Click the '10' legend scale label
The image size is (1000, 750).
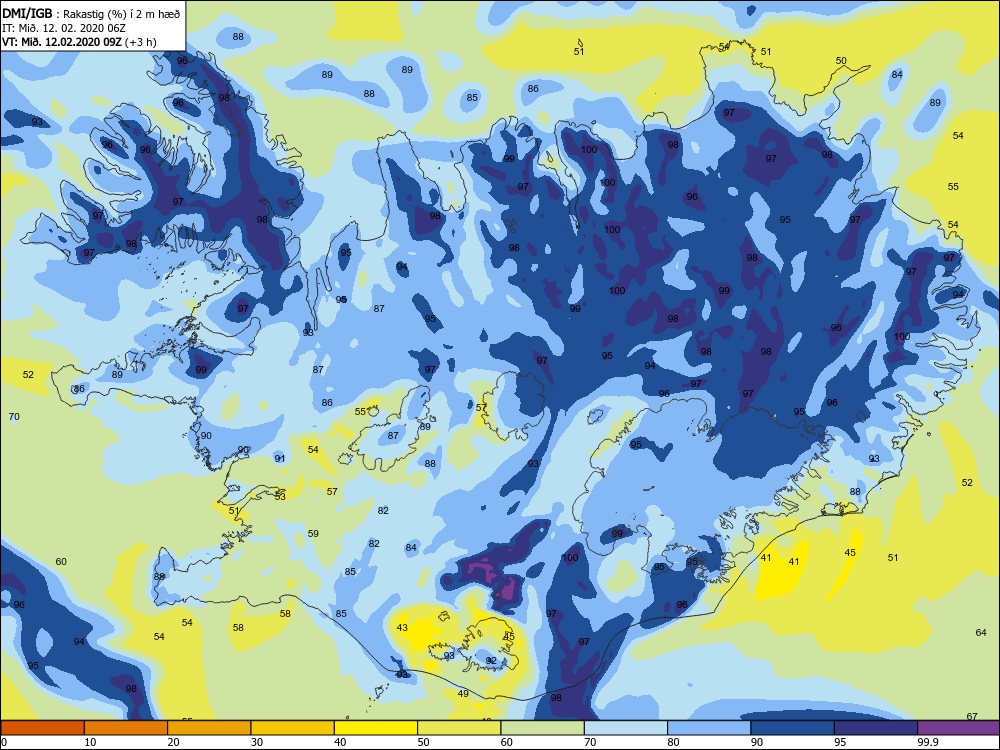point(90,742)
